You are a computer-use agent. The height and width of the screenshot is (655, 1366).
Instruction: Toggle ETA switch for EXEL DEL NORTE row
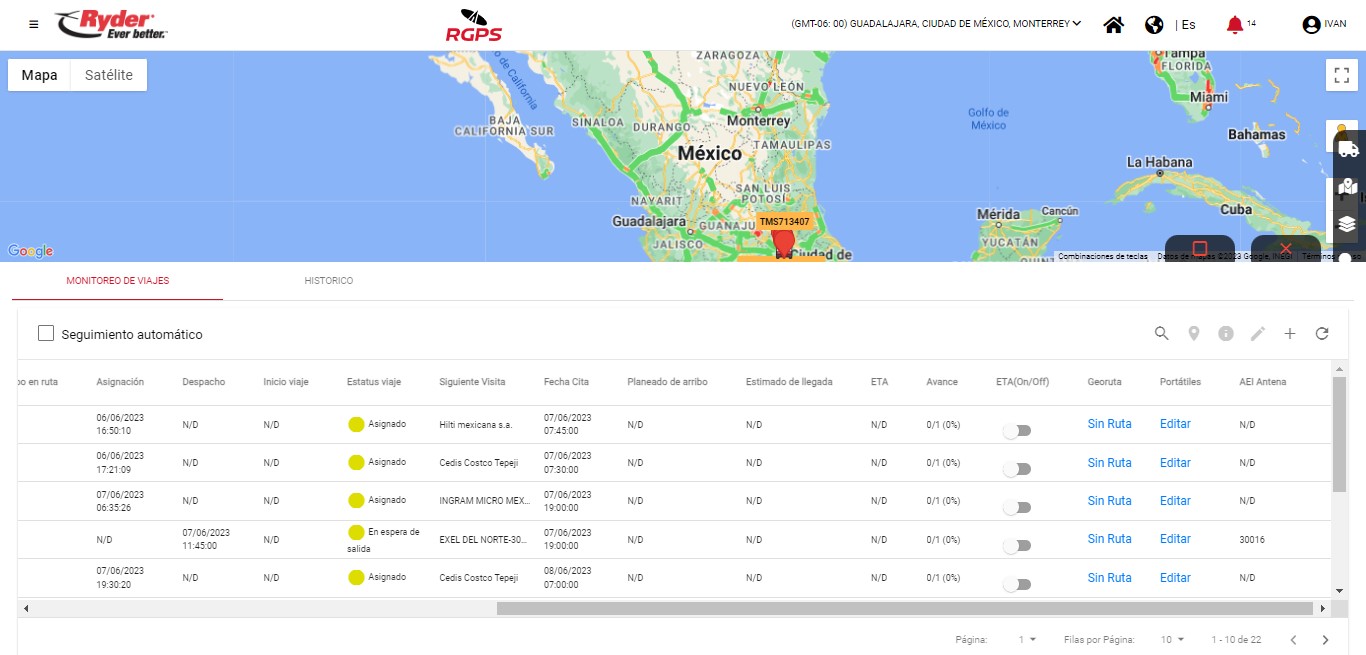tap(1017, 546)
